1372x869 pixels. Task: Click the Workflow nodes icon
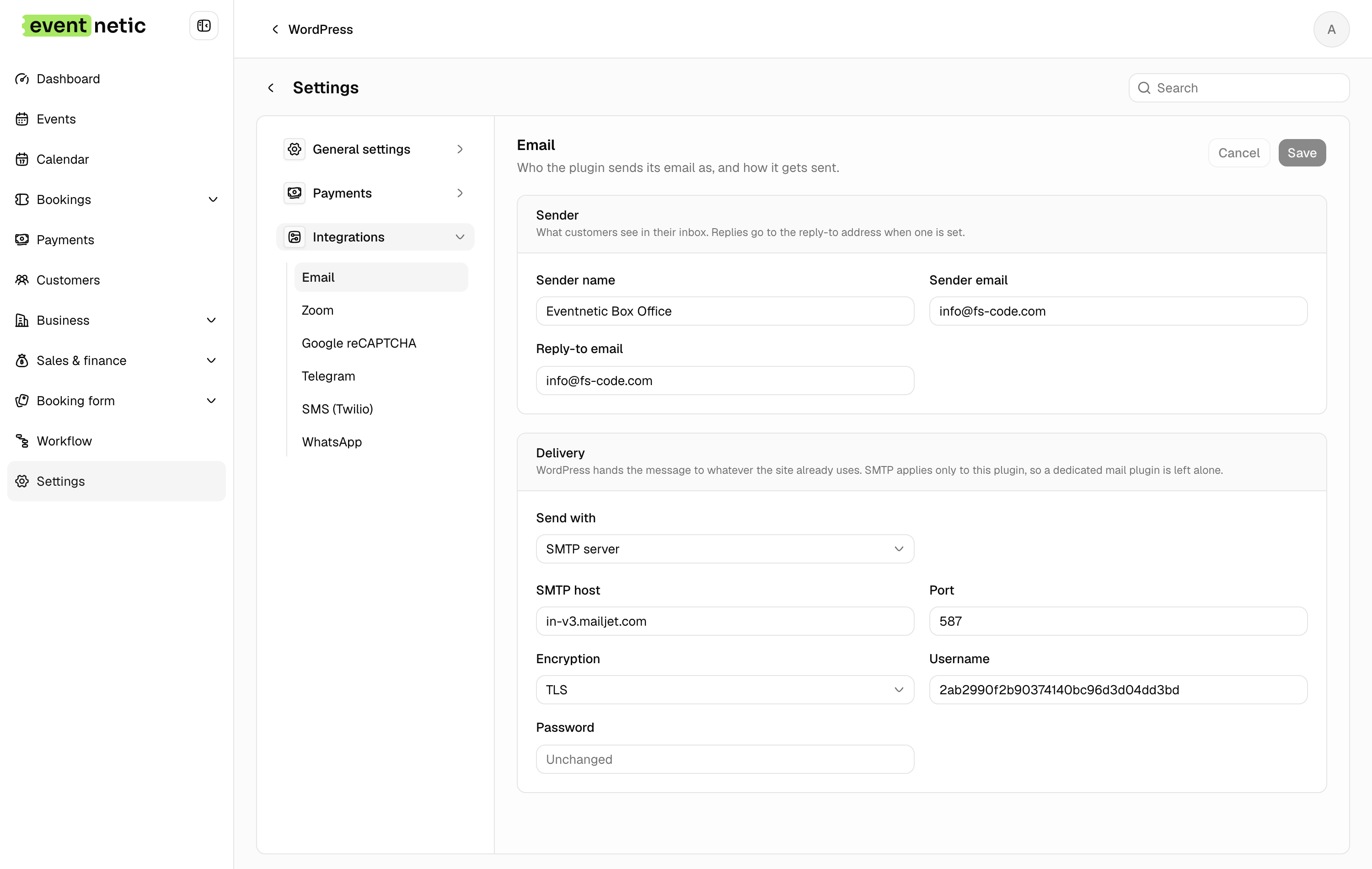21,440
